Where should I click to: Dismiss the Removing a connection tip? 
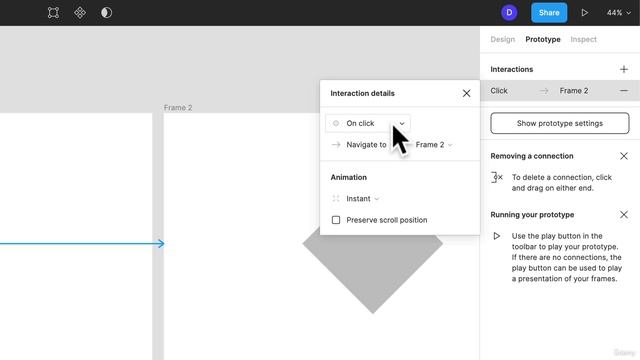coord(623,156)
